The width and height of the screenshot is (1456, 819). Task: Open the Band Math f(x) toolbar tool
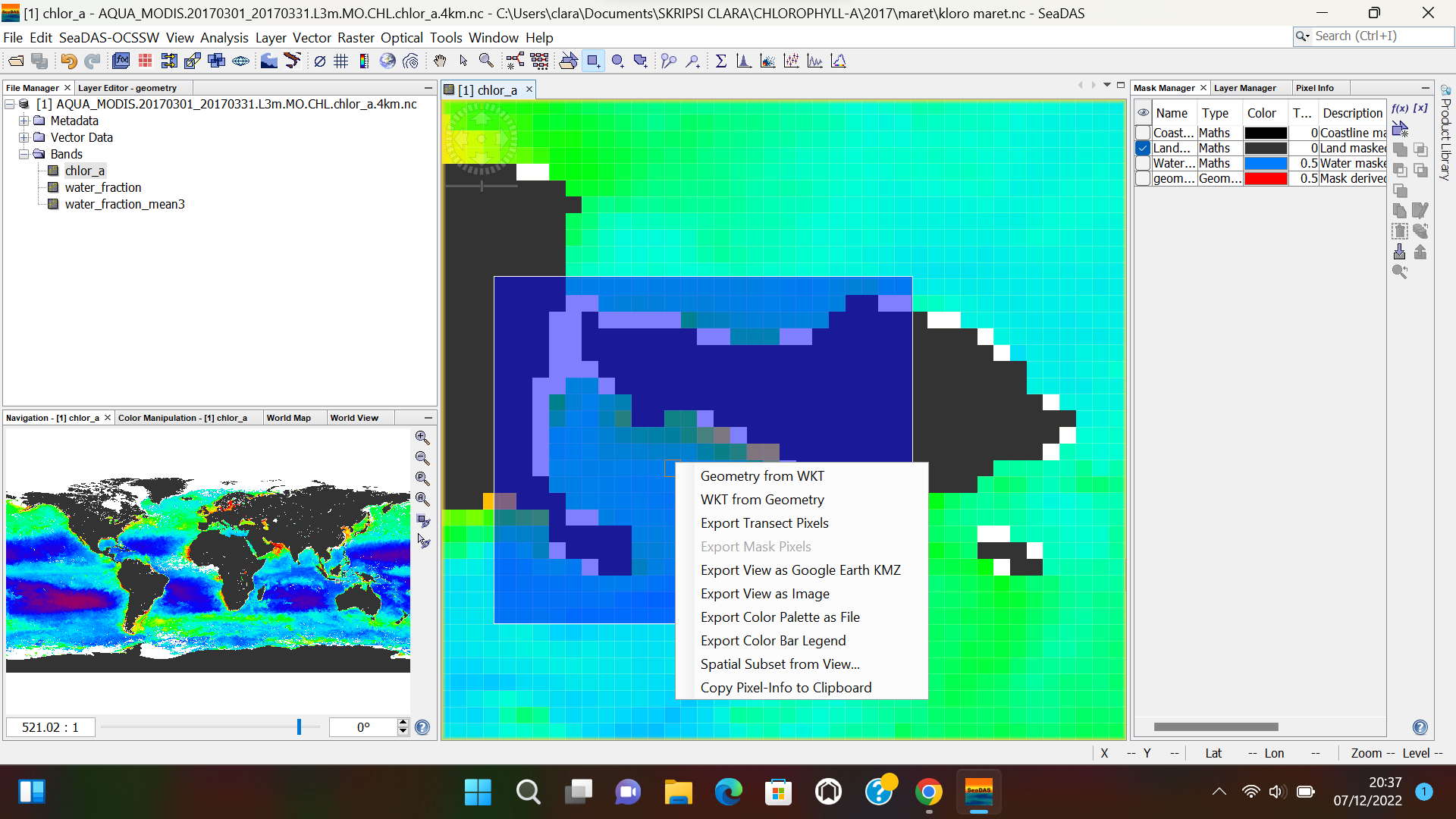pyautogui.click(x=121, y=61)
